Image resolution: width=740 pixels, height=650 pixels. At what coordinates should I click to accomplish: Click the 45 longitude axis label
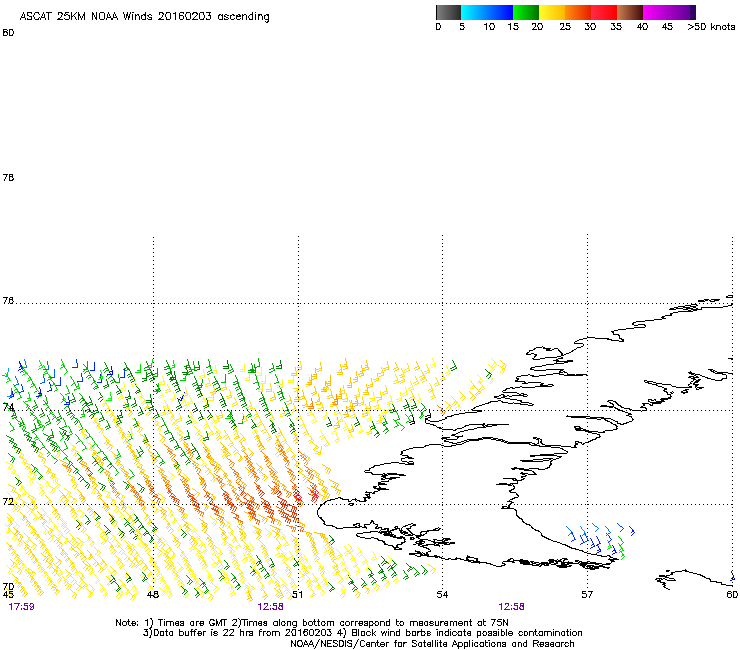(x=8, y=594)
